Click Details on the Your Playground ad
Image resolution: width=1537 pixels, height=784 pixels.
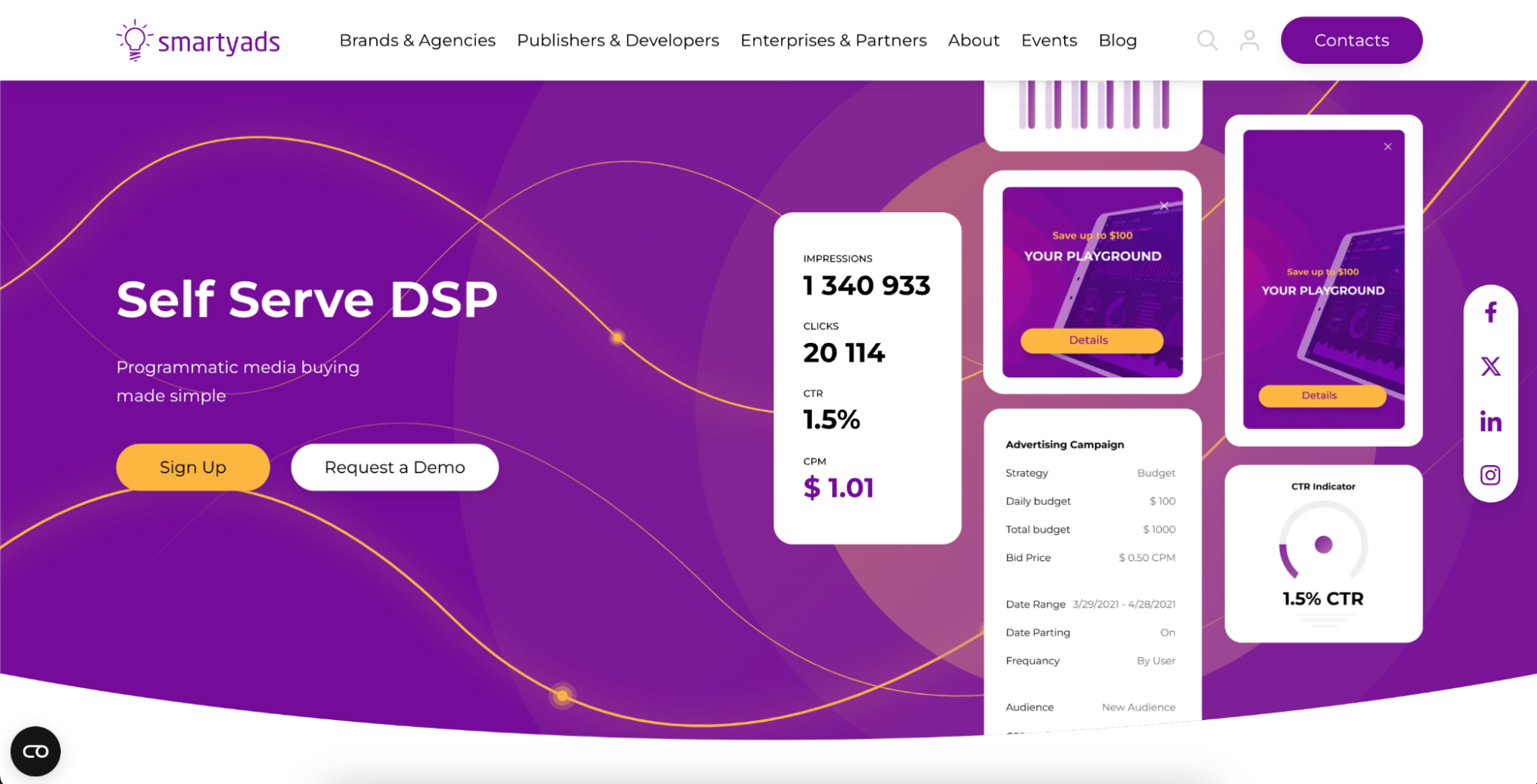tap(1091, 340)
